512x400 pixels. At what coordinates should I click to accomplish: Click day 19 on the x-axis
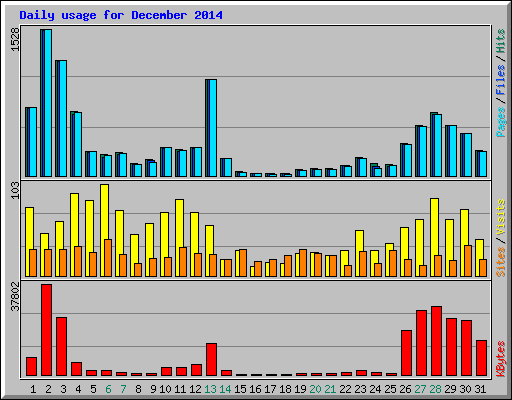coord(300,389)
